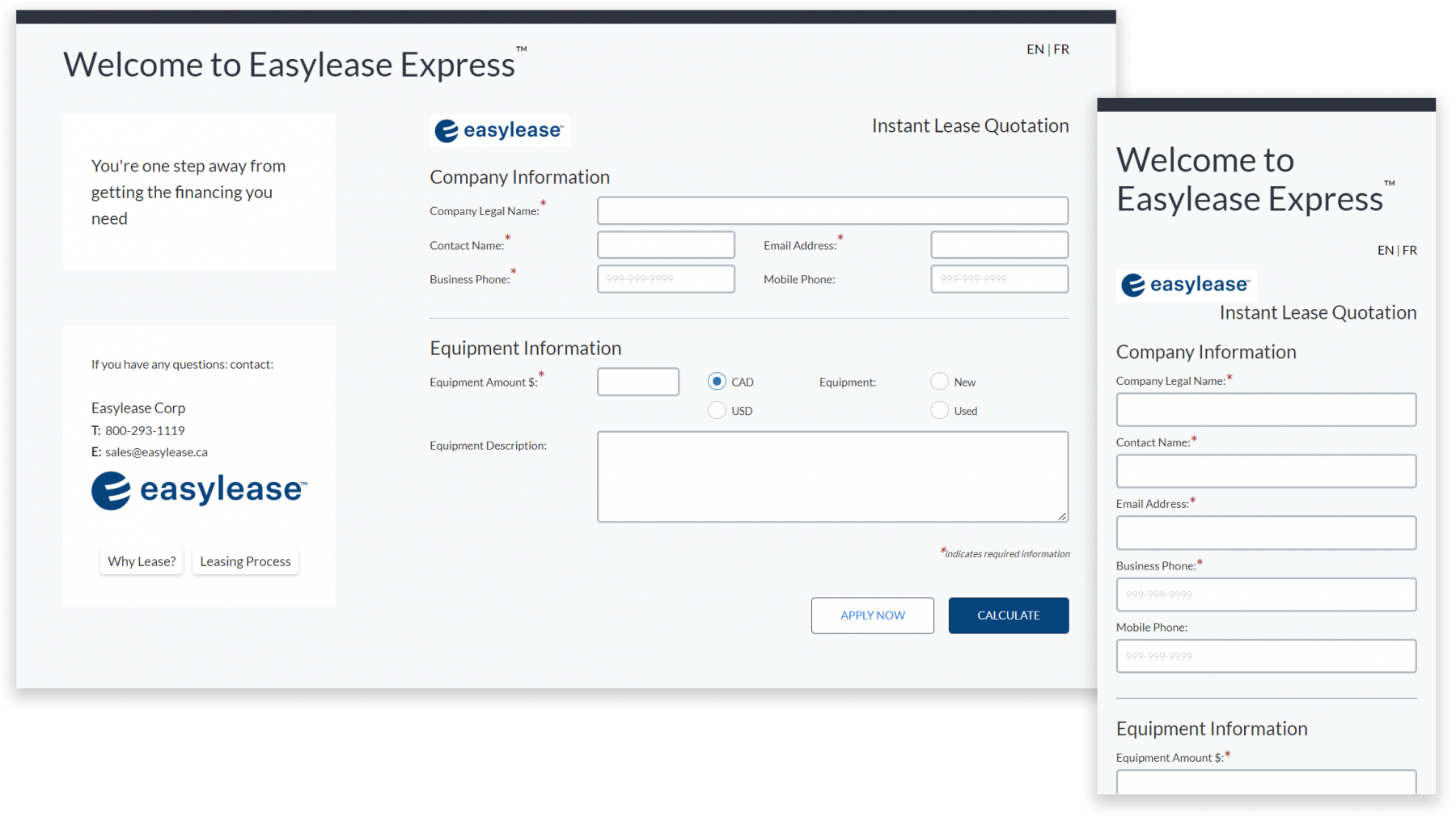Select the EN language option
The height and width of the screenshot is (825, 1456).
pyautogui.click(x=1035, y=49)
